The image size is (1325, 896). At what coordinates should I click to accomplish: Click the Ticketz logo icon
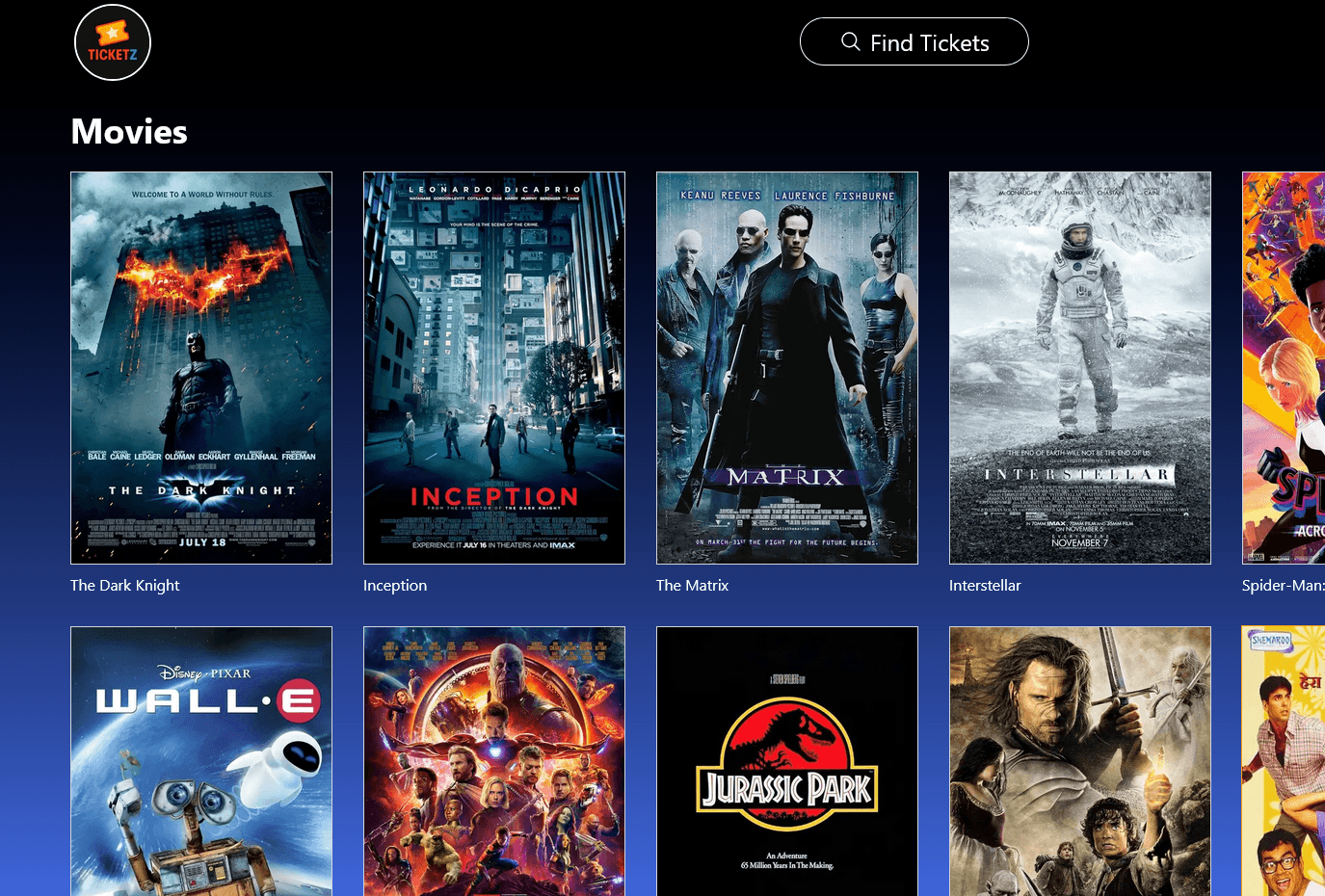tap(113, 42)
